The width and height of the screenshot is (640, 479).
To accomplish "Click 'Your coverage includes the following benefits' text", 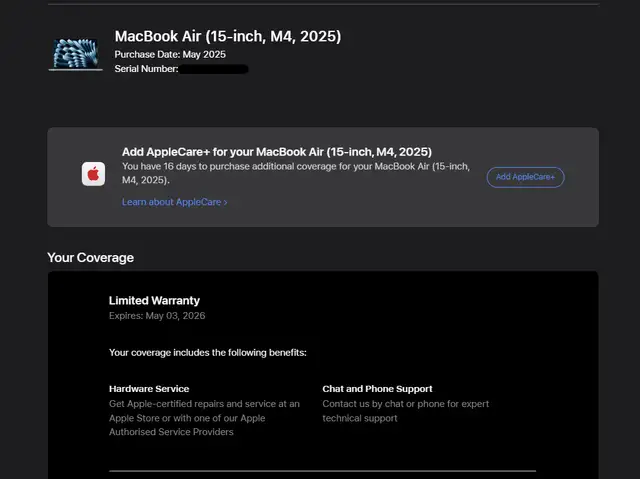I will pos(207,353).
